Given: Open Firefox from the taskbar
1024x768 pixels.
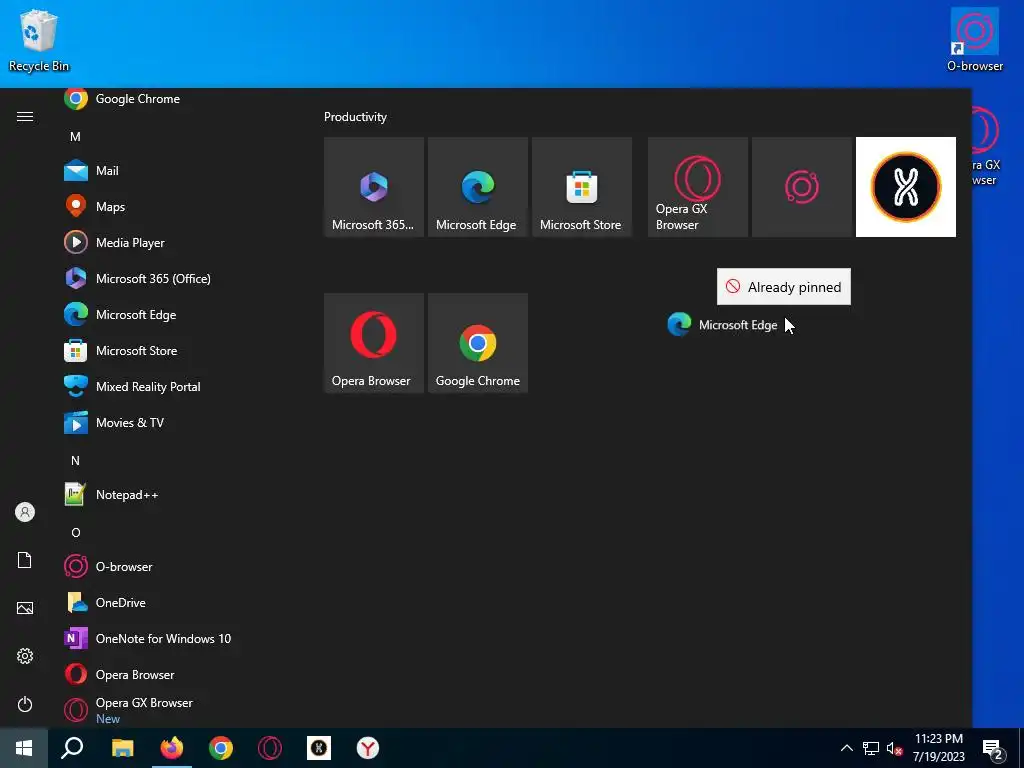Looking at the screenshot, I should tap(172, 748).
